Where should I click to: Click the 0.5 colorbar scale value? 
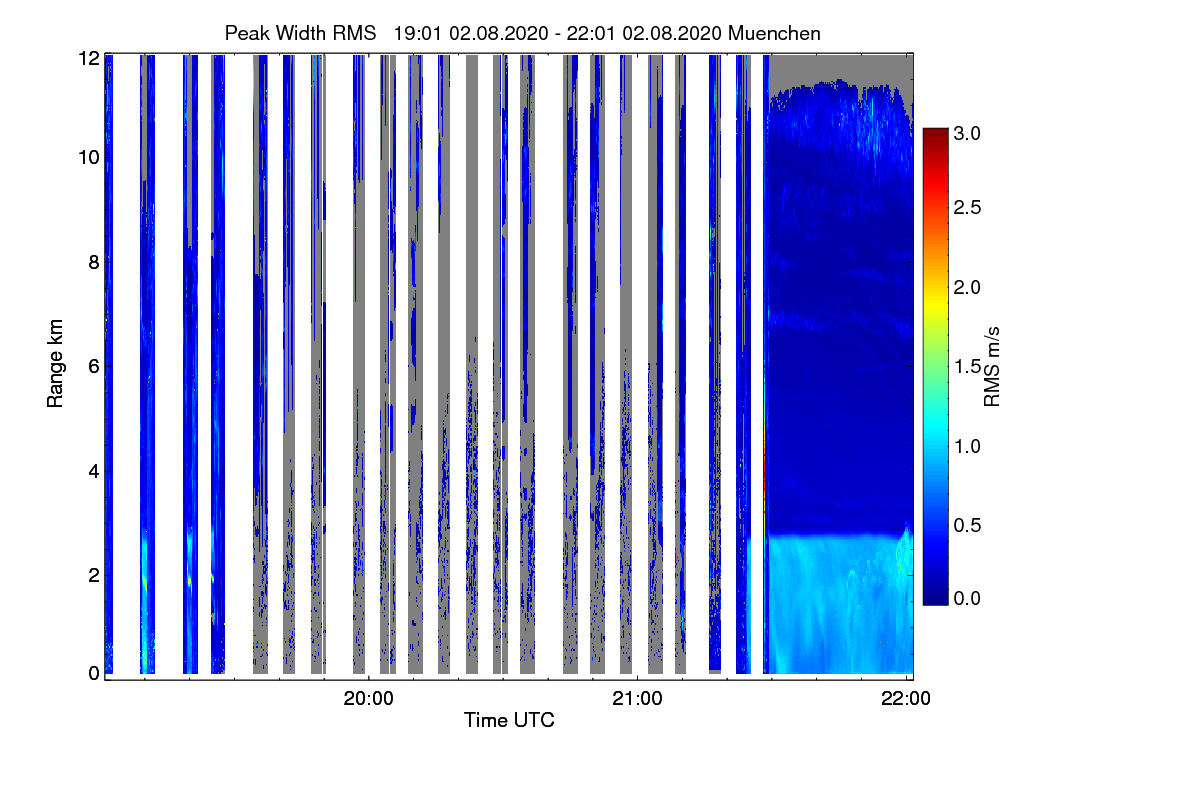click(x=969, y=526)
